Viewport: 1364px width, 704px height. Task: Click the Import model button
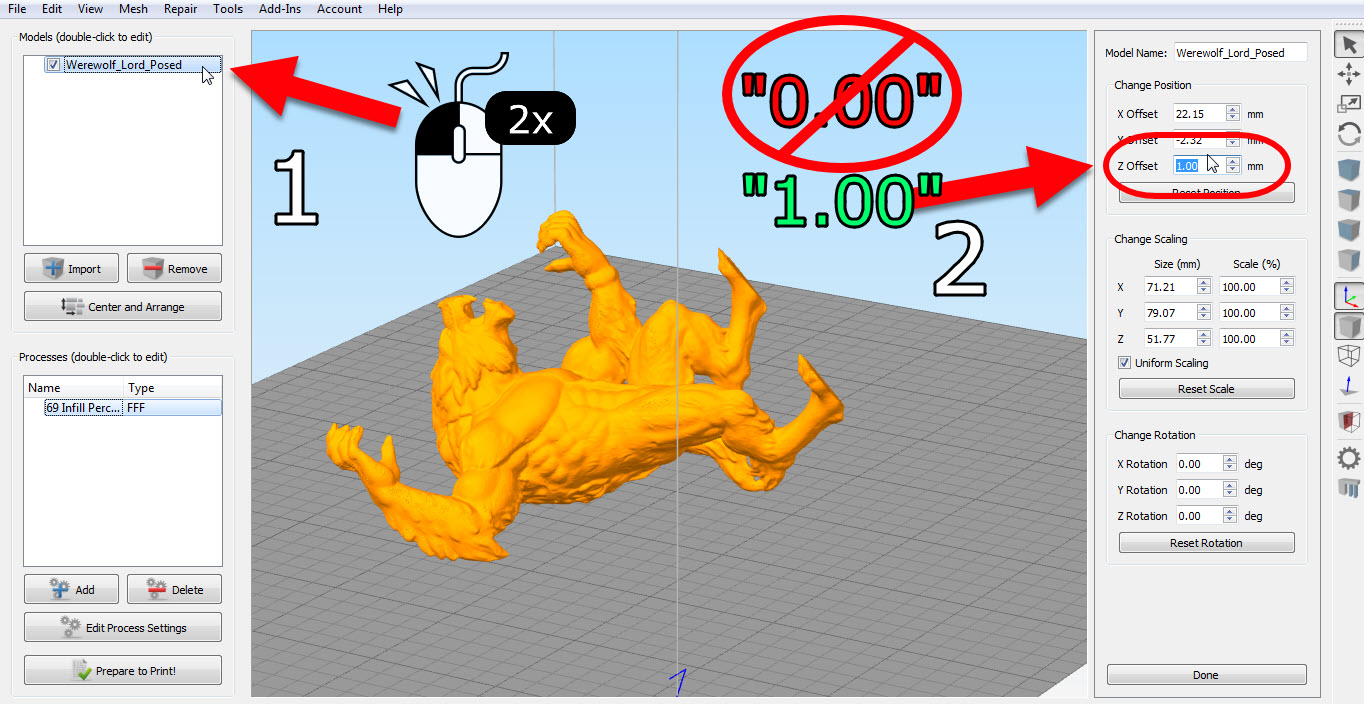click(71, 269)
